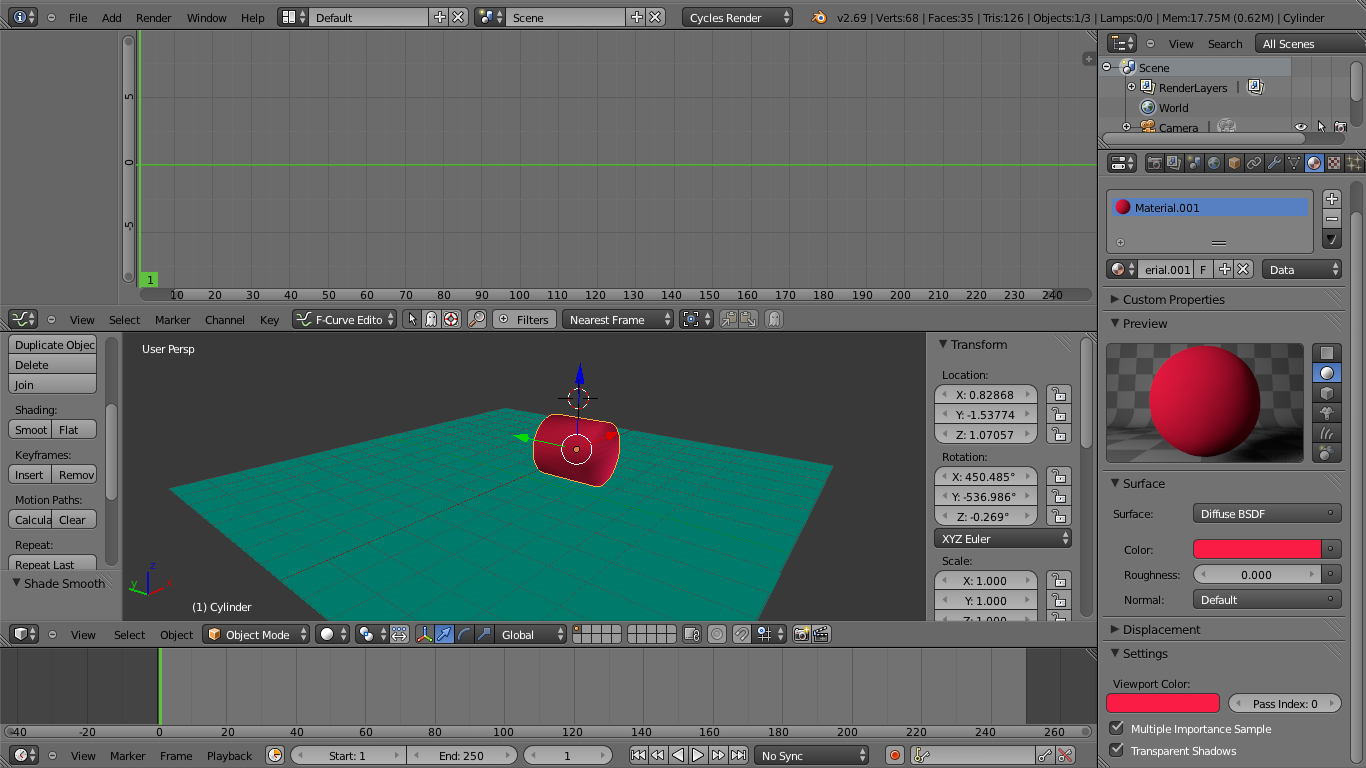Open the Add menu in the top bar
The image size is (1366, 768).
(x=111, y=17)
